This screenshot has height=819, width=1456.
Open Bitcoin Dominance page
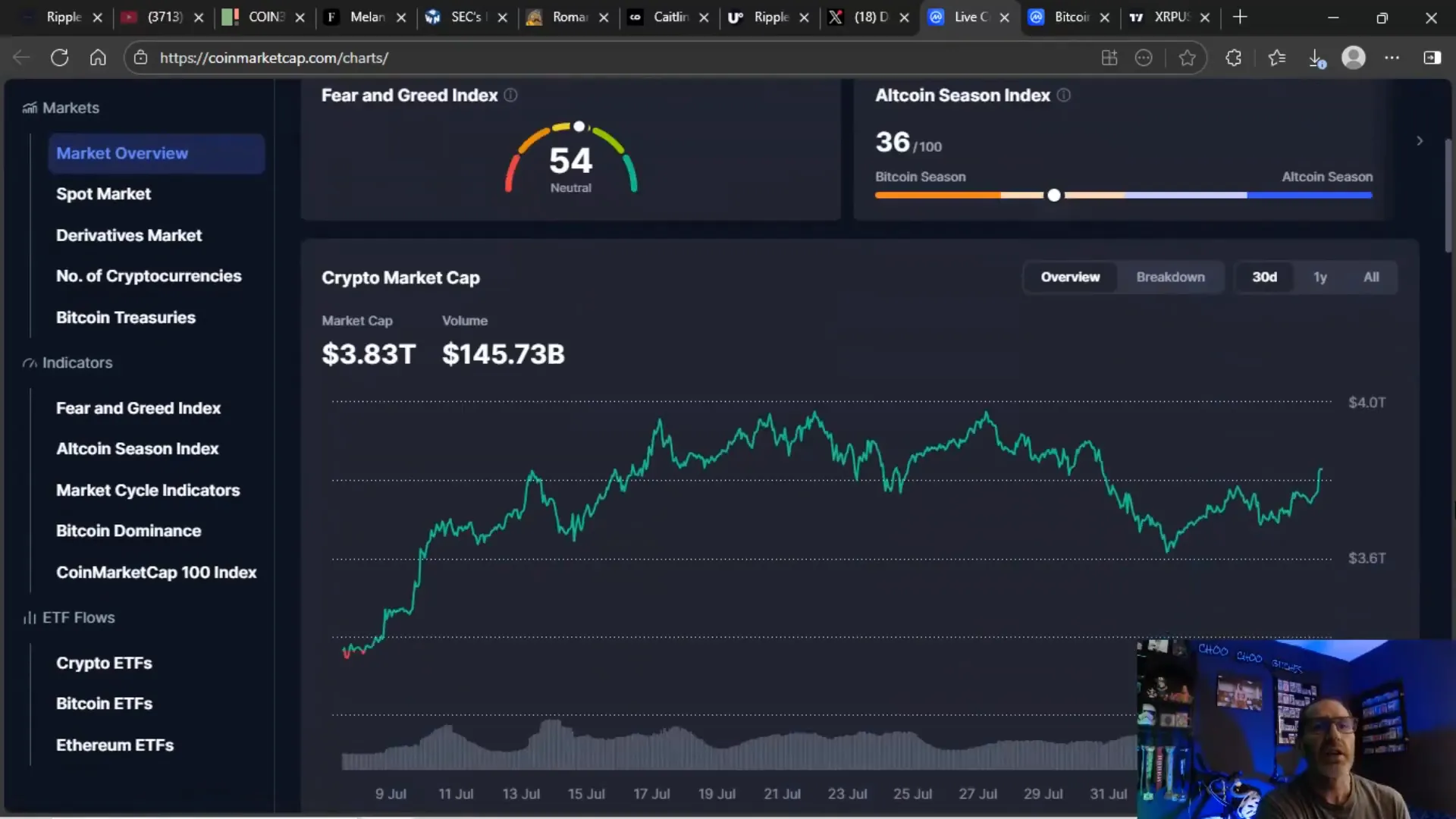(x=129, y=531)
